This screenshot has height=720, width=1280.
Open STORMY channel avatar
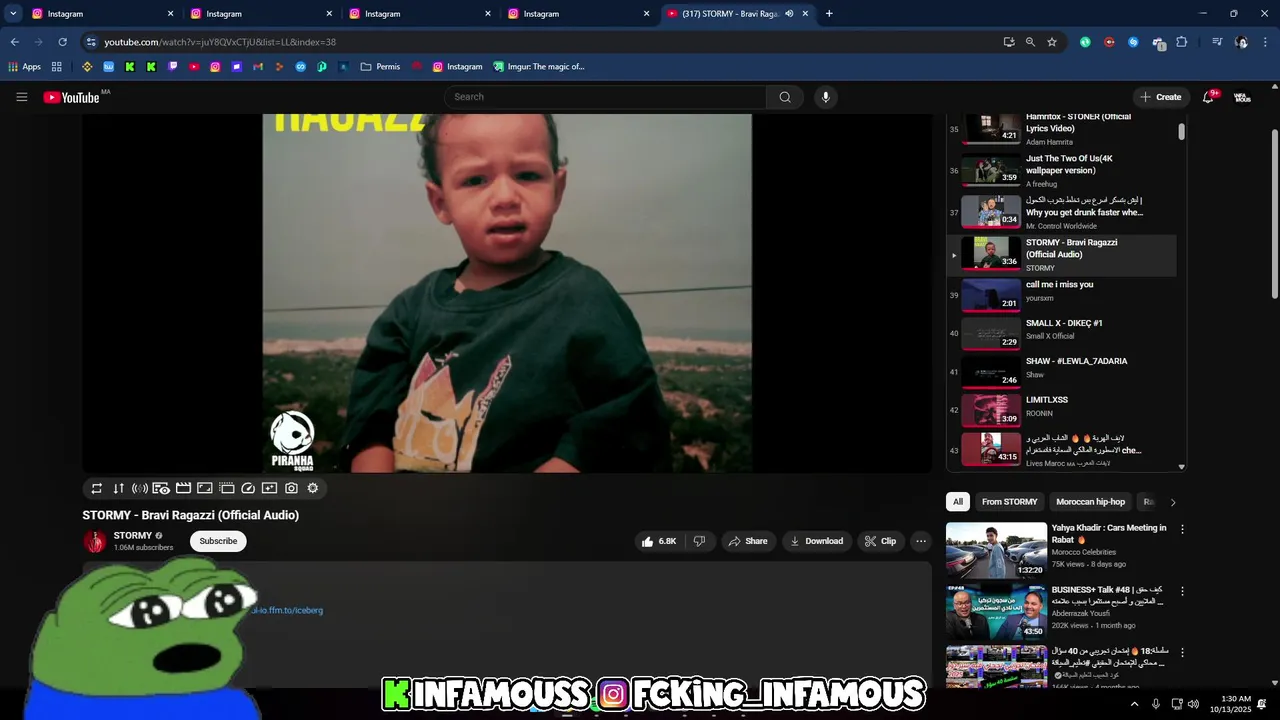pos(95,541)
